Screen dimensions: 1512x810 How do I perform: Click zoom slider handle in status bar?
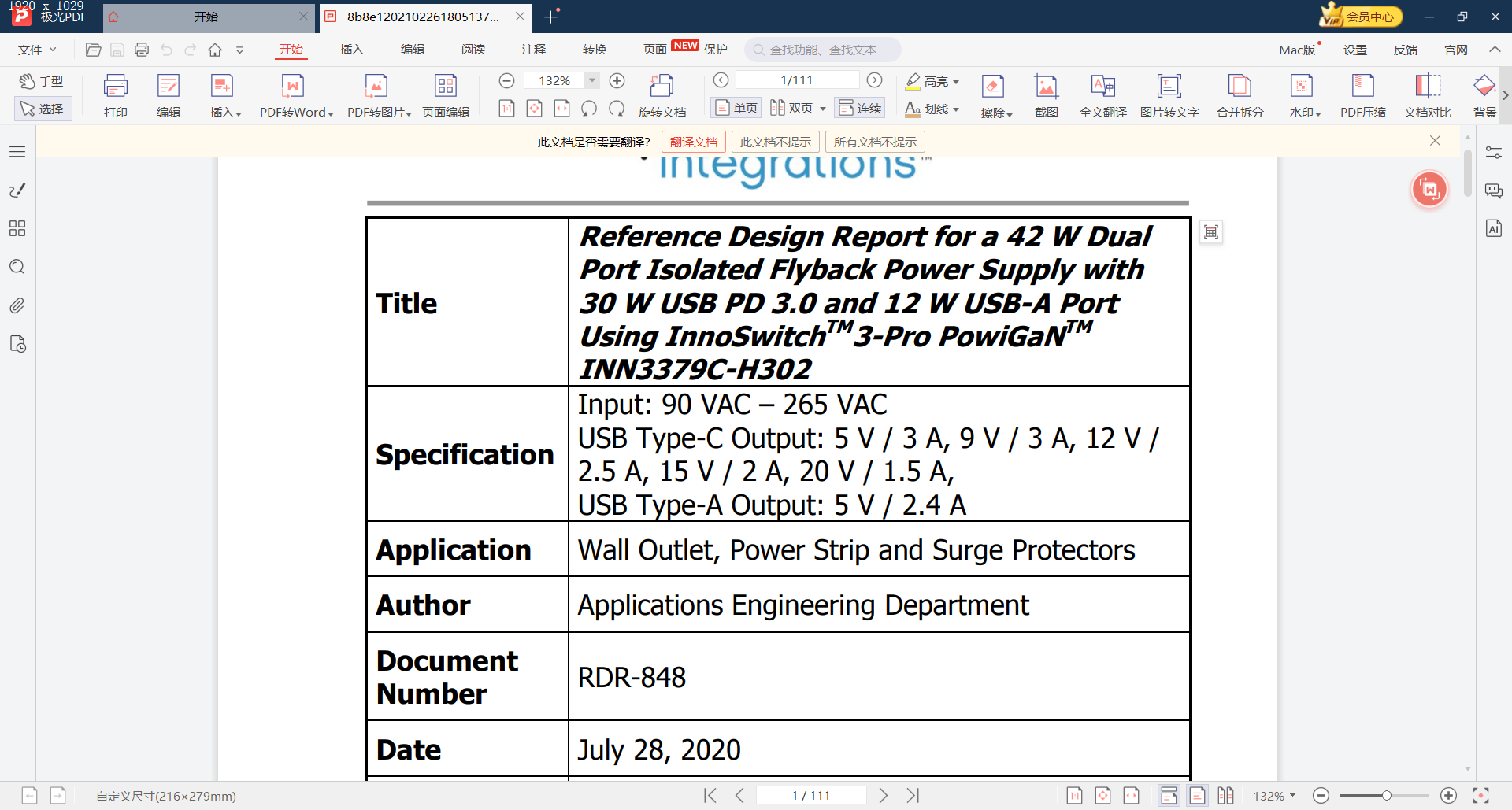1386,796
